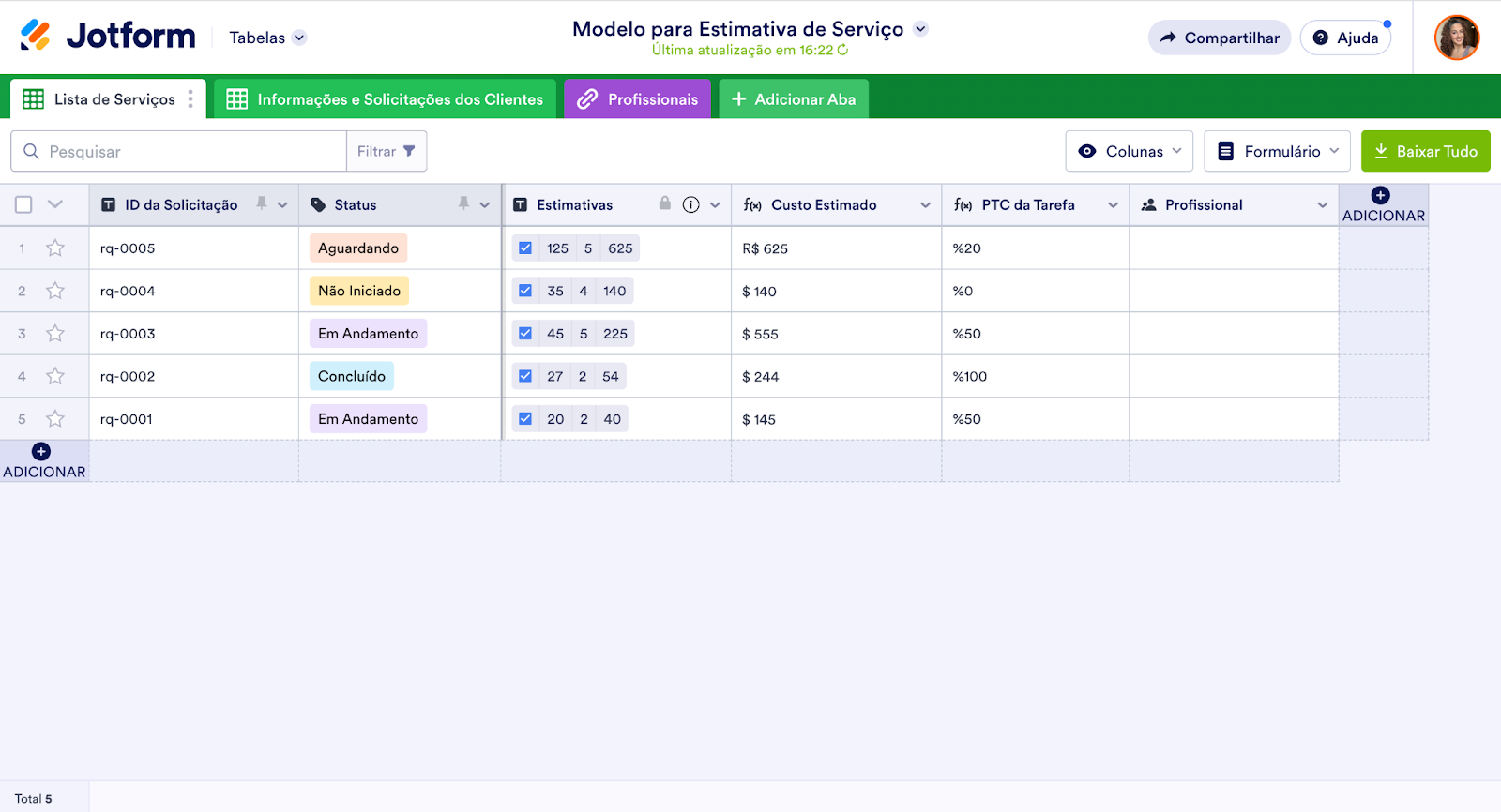This screenshot has height=812, width=1501.
Task: Select the $ 244 cost cell
Action: coord(836,376)
